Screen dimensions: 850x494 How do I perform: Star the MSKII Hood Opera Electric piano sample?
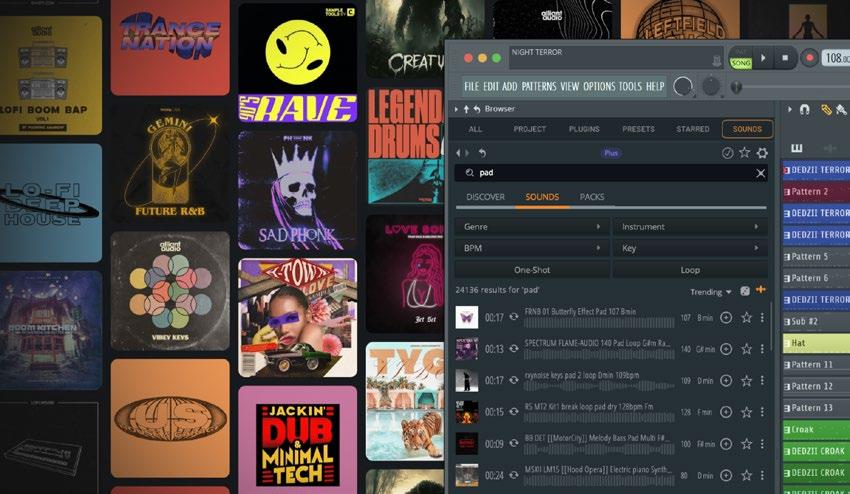pyautogui.click(x=746, y=476)
